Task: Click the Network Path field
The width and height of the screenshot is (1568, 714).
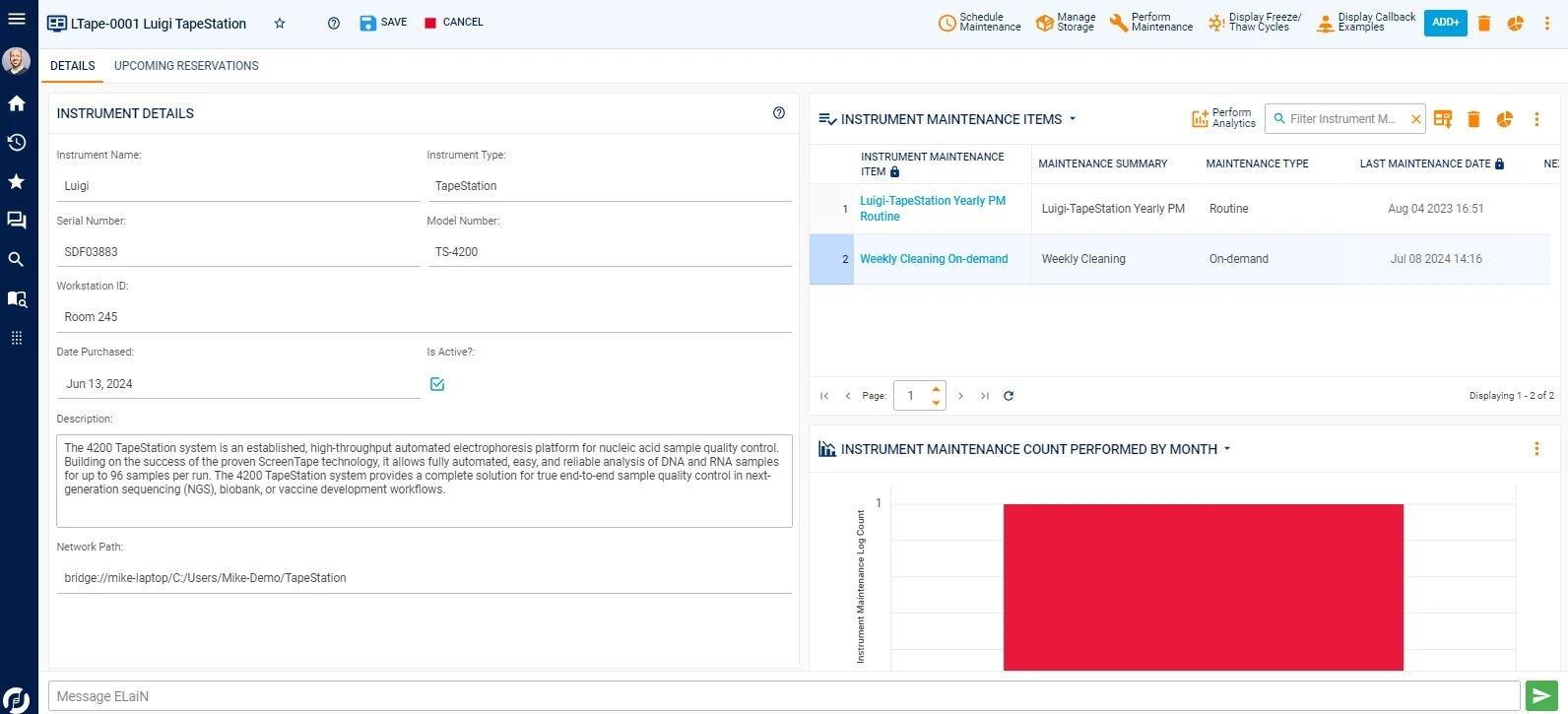Action: click(425, 578)
